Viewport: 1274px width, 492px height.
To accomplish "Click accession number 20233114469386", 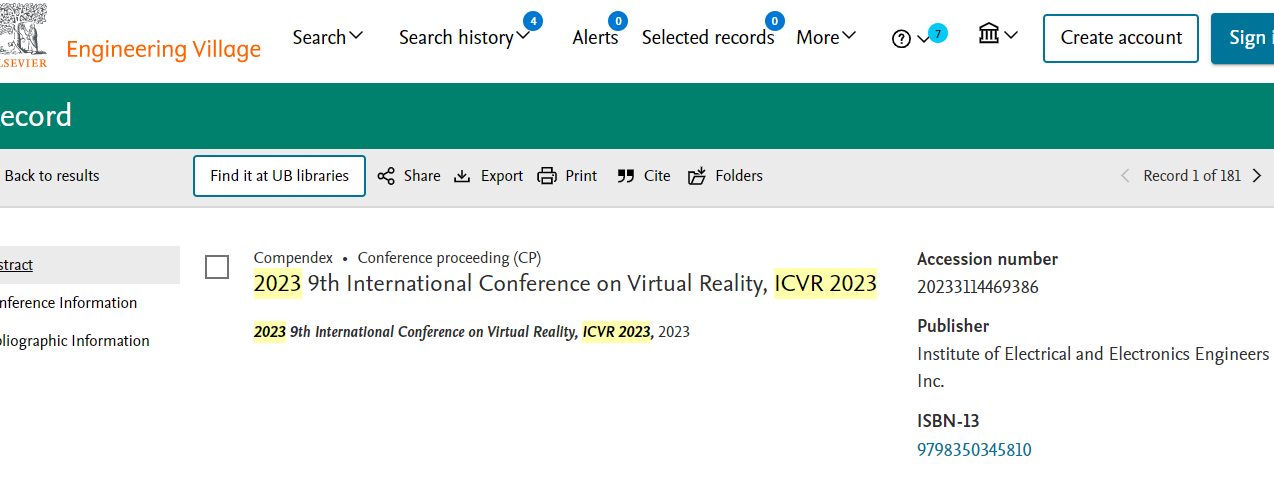I will click(978, 287).
